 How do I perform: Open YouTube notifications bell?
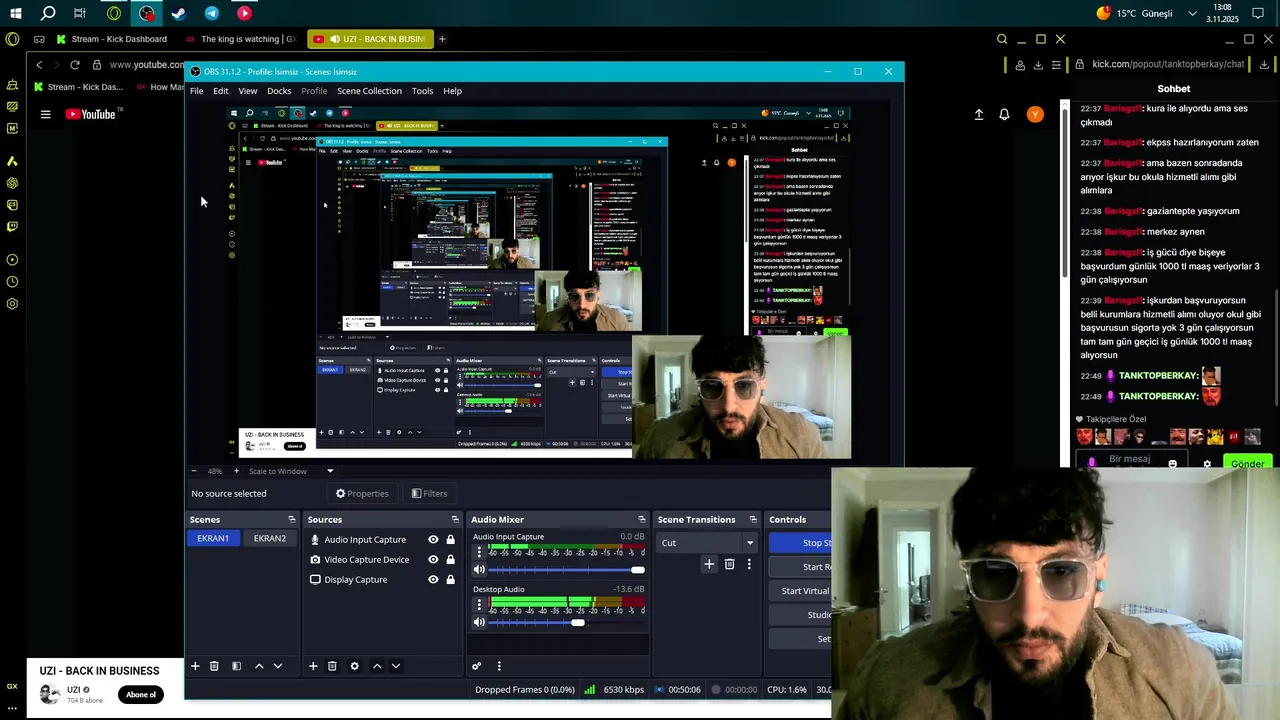click(1004, 114)
